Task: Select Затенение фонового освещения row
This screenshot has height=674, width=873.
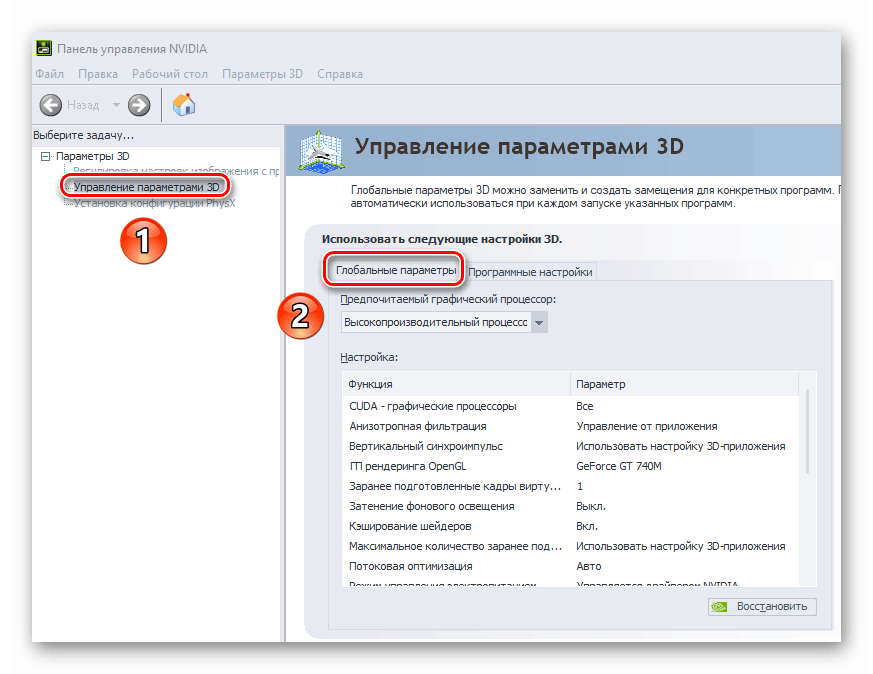Action: coord(571,506)
